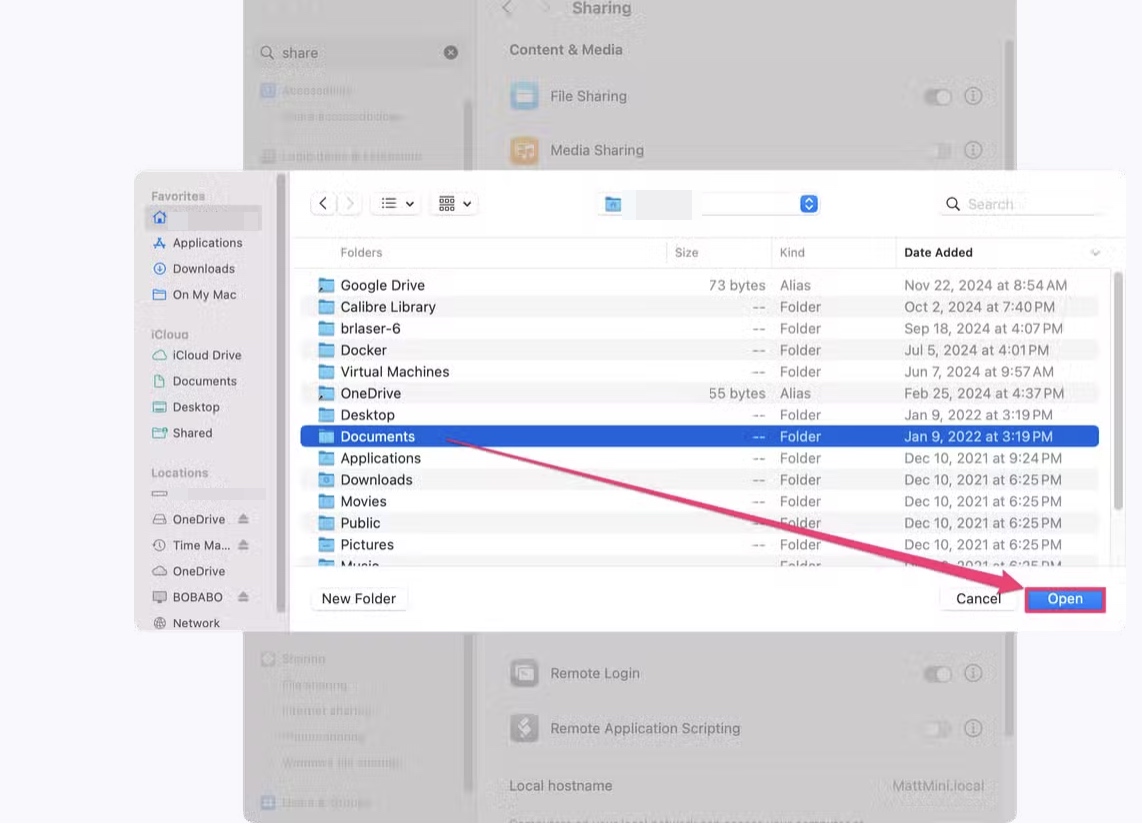Click the Google Drive folder icon
This screenshot has height=824, width=1142.
coord(326,285)
